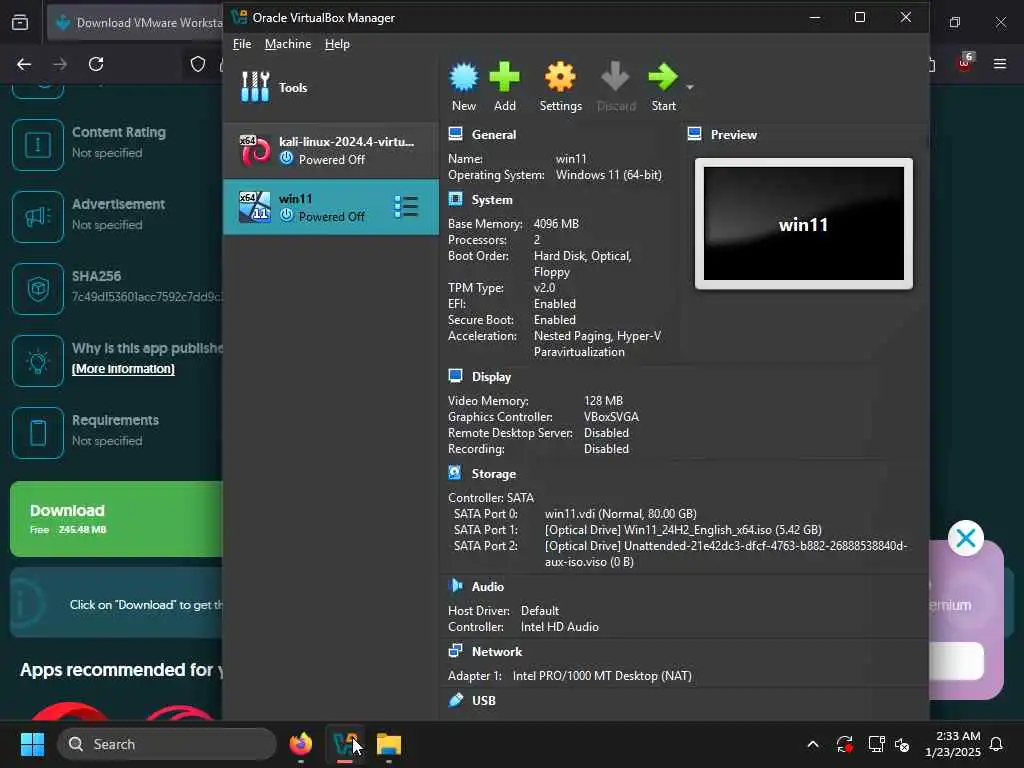This screenshot has width=1024, height=768.
Task: Click the Storage disk icon
Action: [455, 472]
